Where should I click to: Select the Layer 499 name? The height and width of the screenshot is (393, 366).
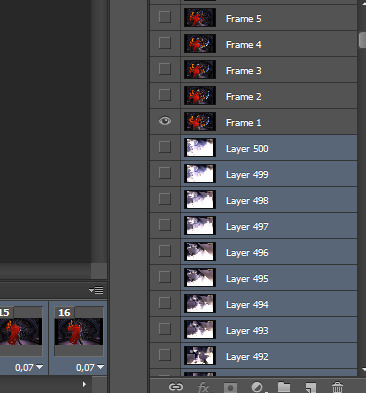247,175
